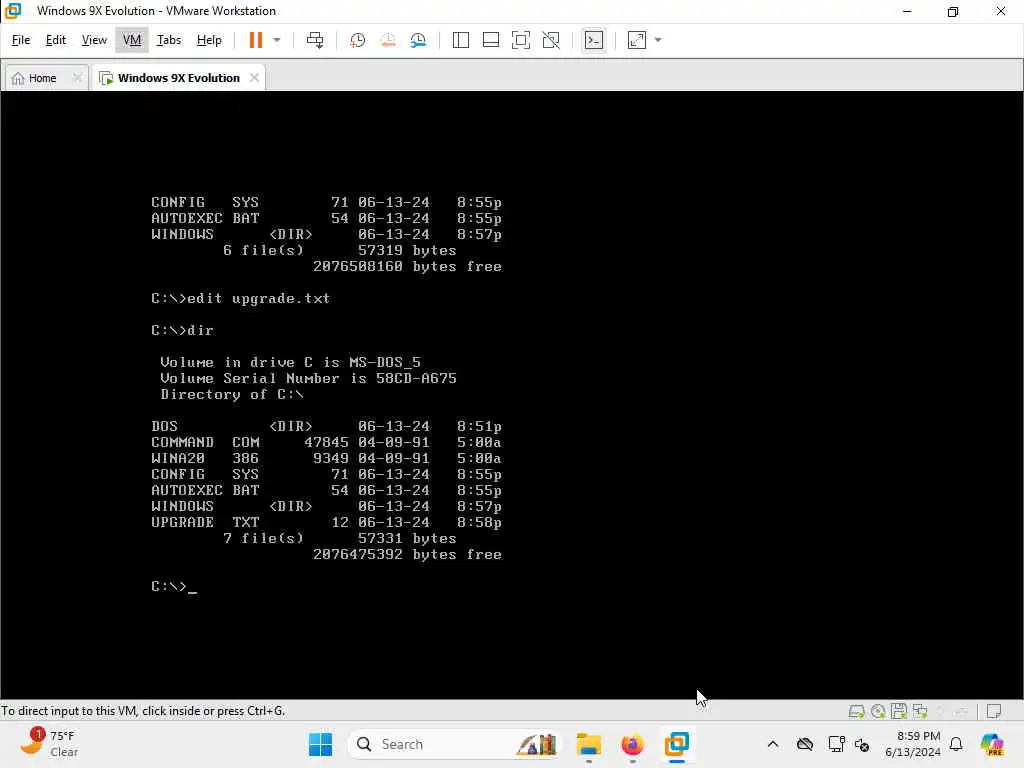This screenshot has height=768, width=1024.
Task: Open the VM menu
Action: click(x=132, y=40)
